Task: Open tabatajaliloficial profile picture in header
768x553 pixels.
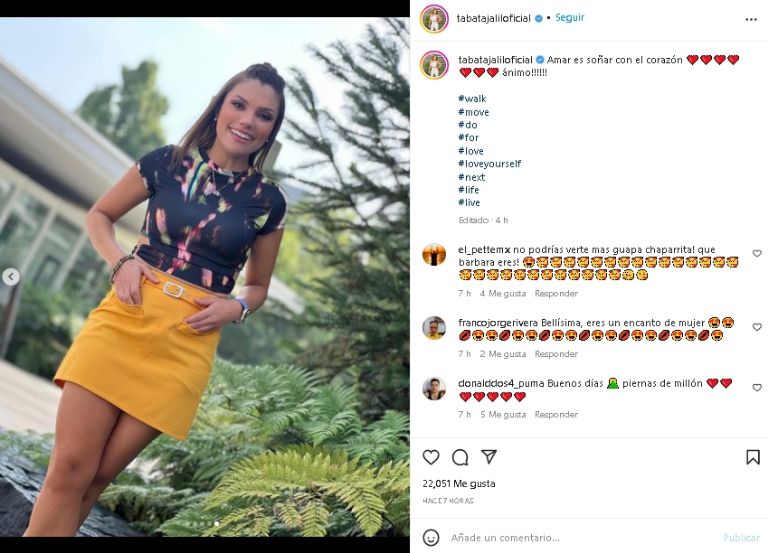Action: pos(434,18)
